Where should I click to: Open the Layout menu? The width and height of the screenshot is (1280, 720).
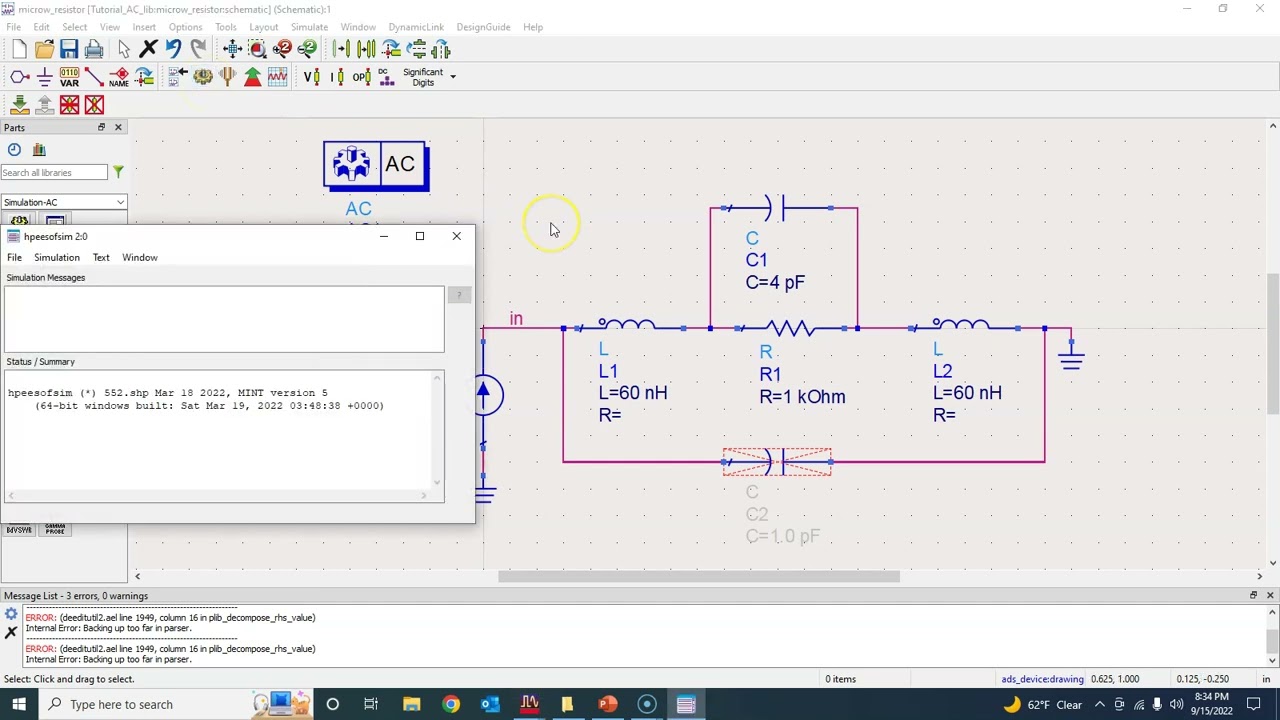coord(263,27)
